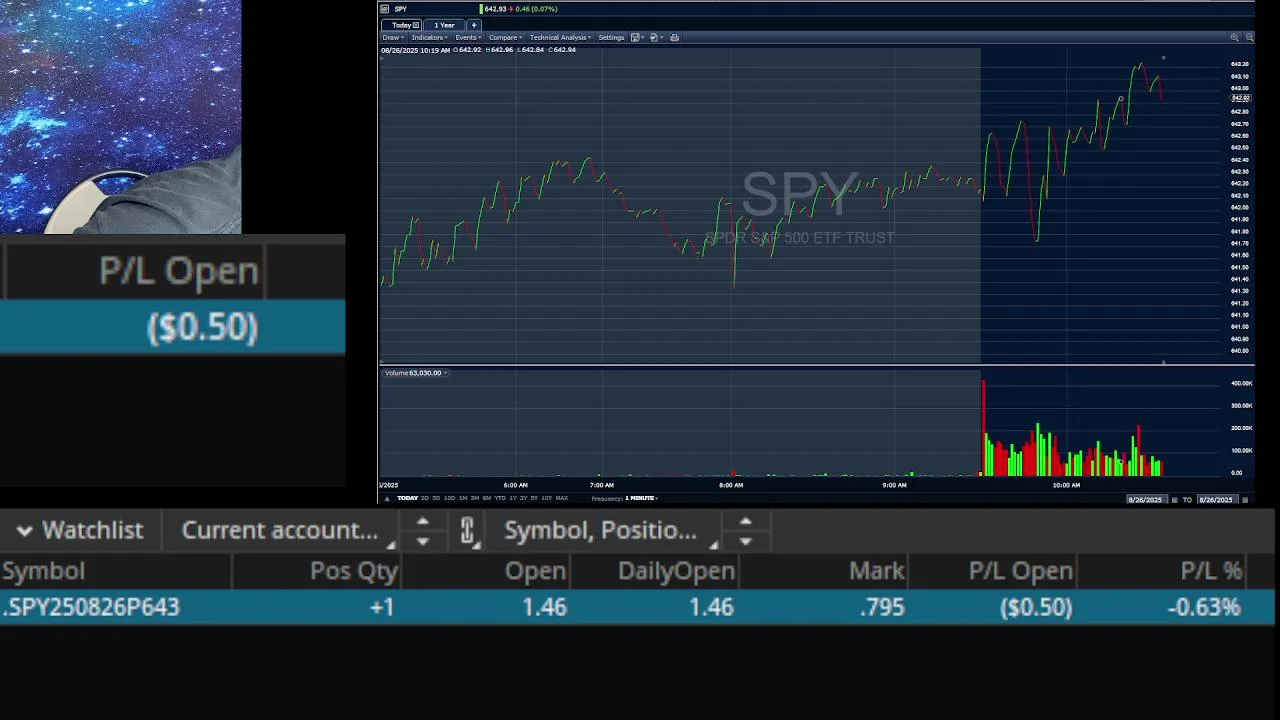Viewport: 1280px width, 720px height.
Task: Select the MAX time range
Action: tap(561, 498)
